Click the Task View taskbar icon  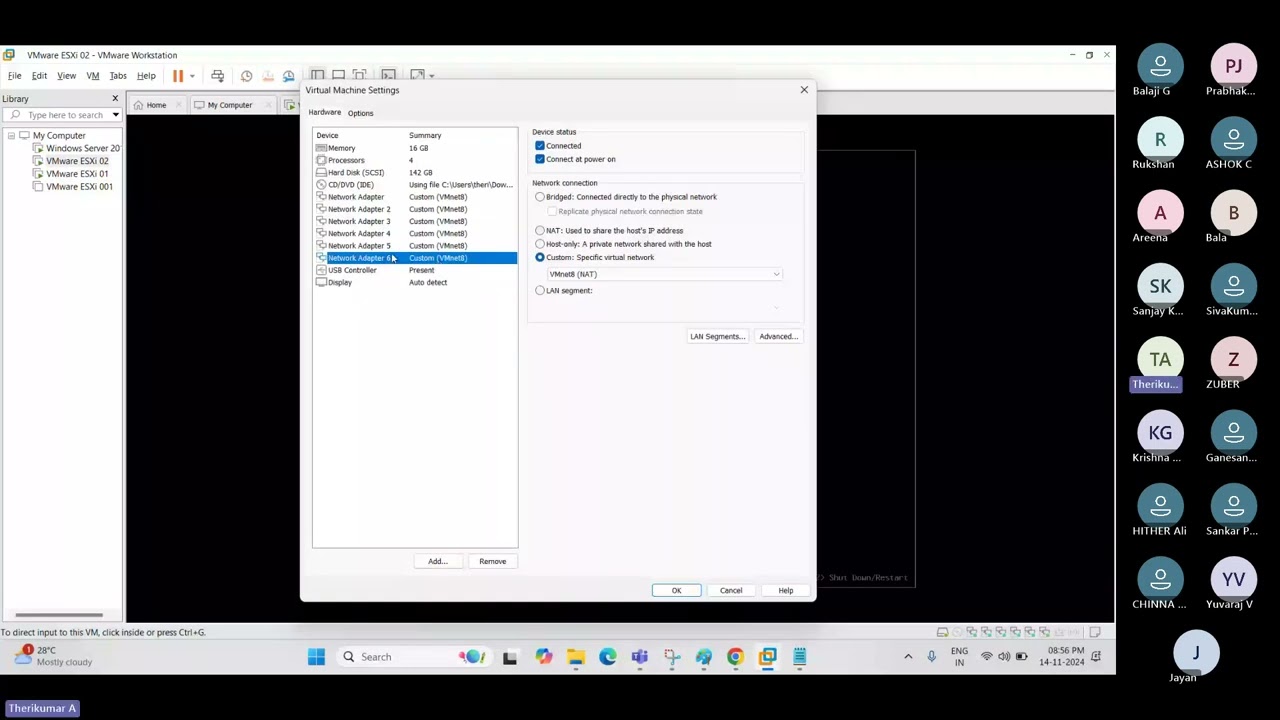click(510, 657)
